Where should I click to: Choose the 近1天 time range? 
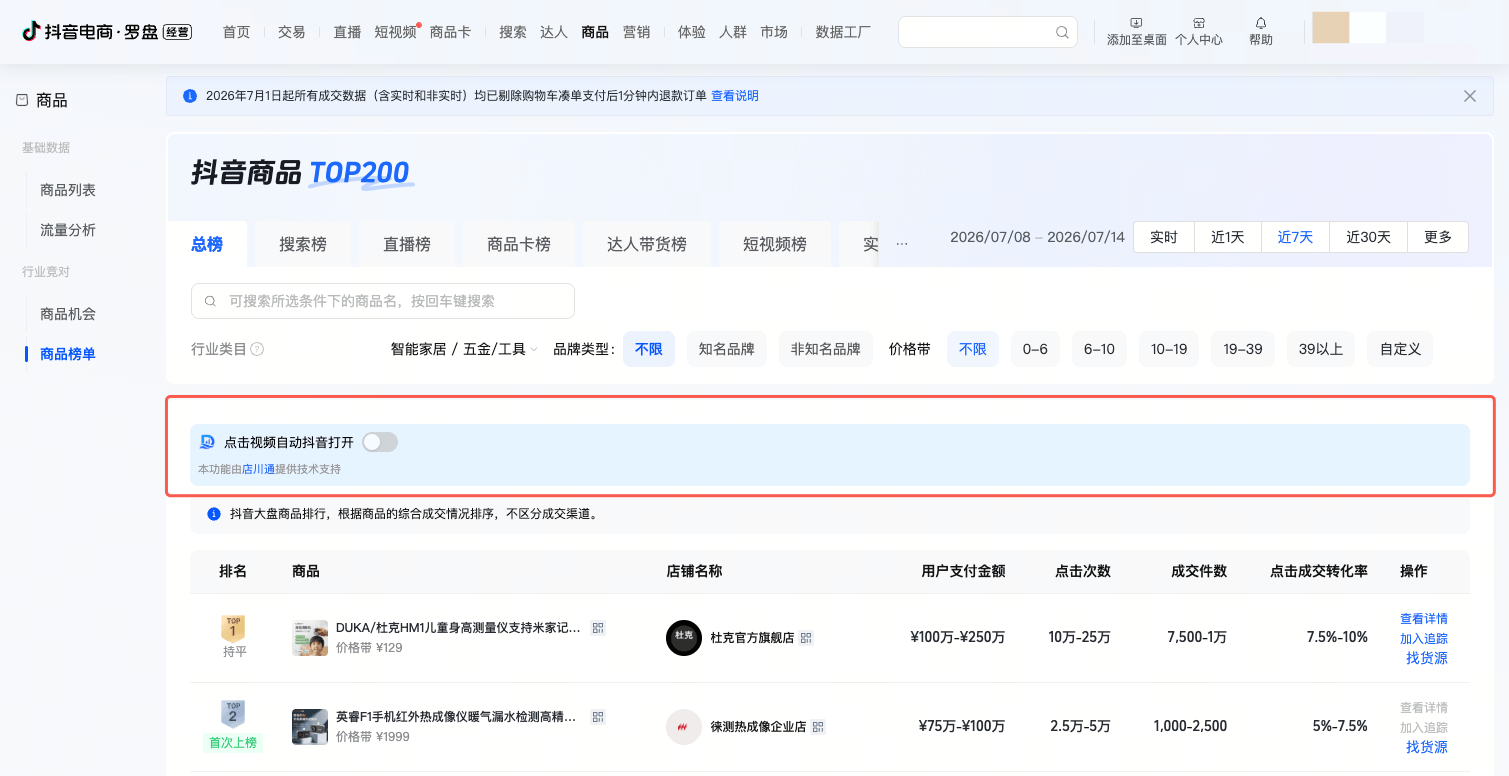coord(1228,237)
